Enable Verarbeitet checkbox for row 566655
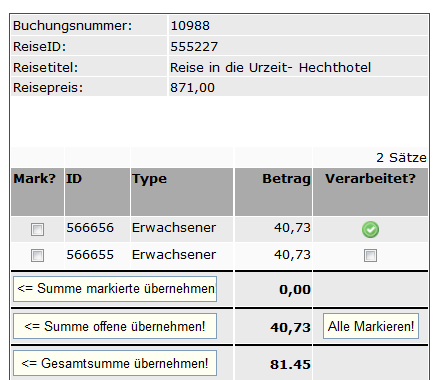 pyautogui.click(x=370, y=256)
